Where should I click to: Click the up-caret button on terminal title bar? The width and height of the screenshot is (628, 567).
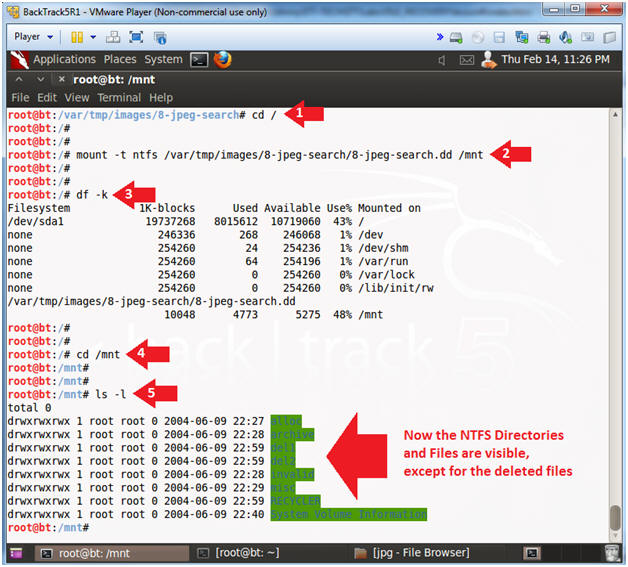coord(19,79)
